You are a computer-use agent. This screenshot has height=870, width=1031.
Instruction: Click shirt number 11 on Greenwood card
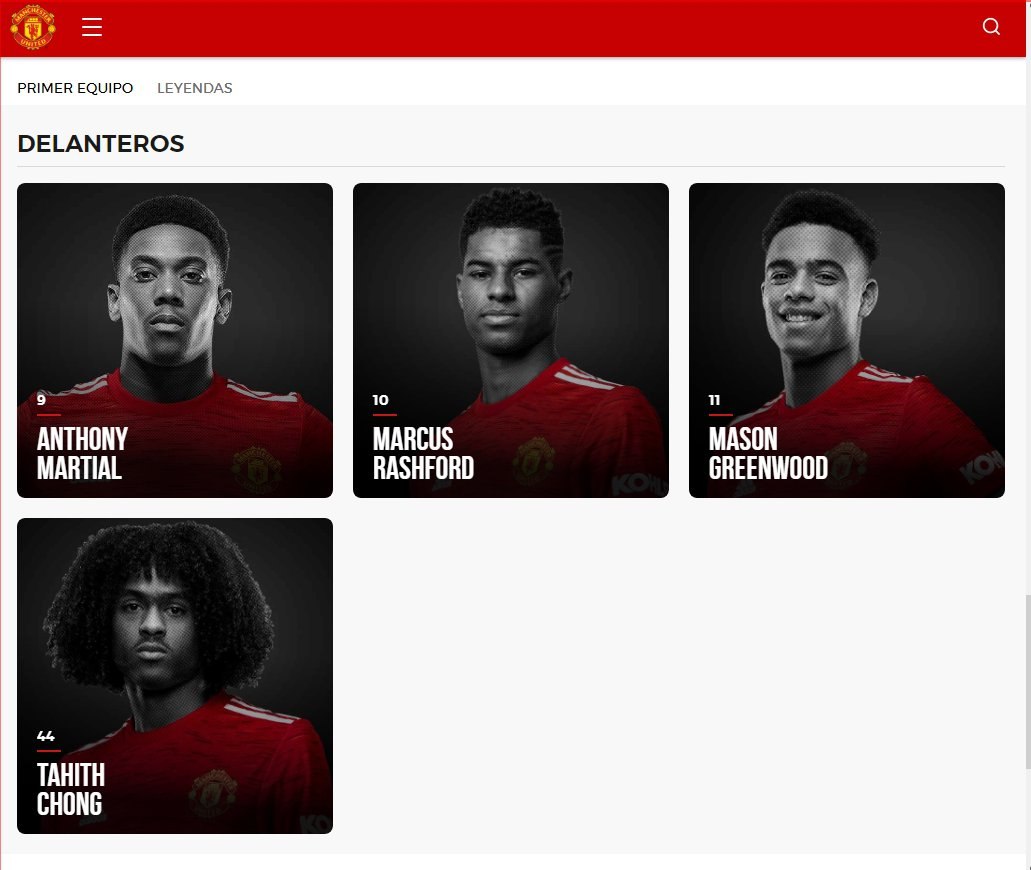714,400
